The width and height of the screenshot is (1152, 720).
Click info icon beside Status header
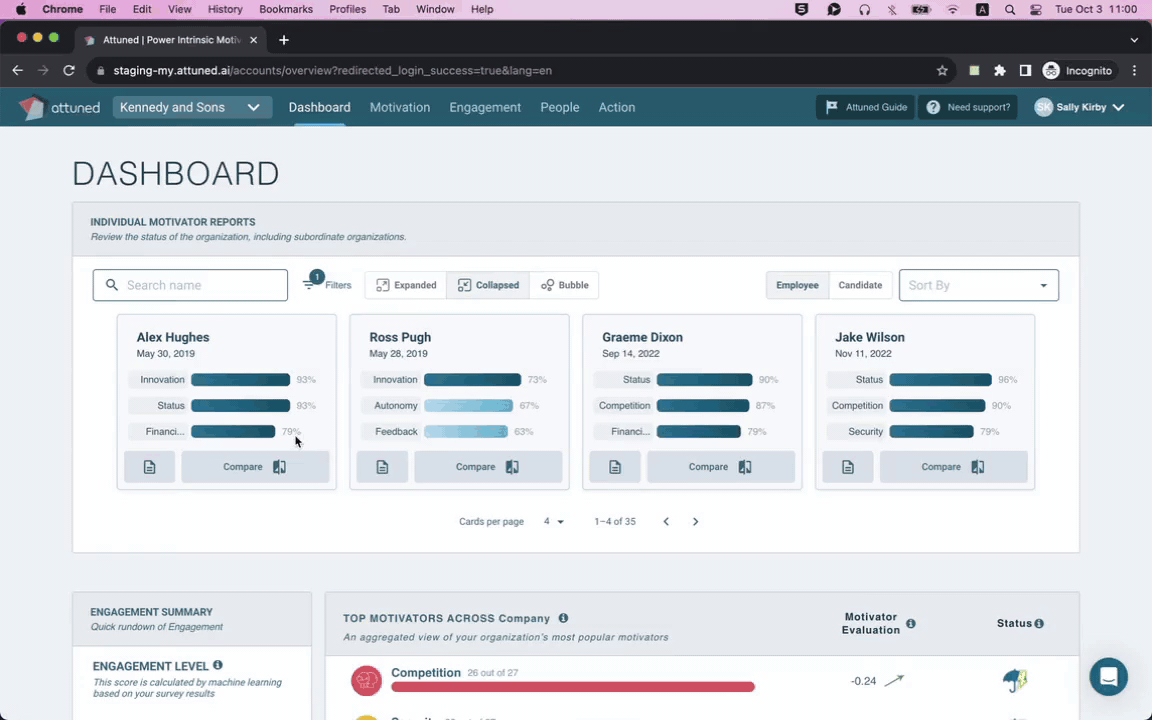coord(1039,623)
